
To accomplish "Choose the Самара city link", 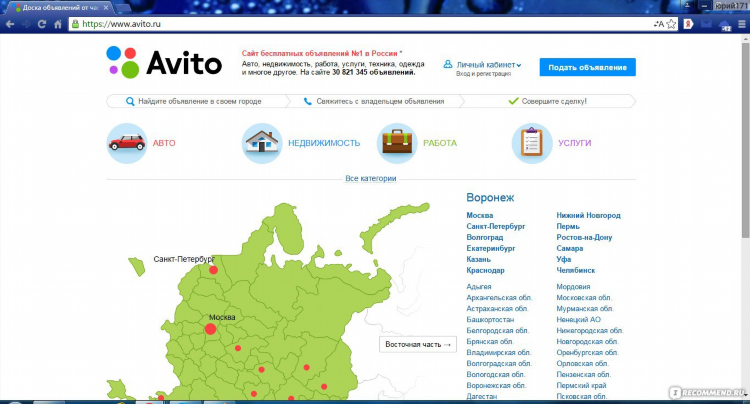I will click(x=570, y=248).
